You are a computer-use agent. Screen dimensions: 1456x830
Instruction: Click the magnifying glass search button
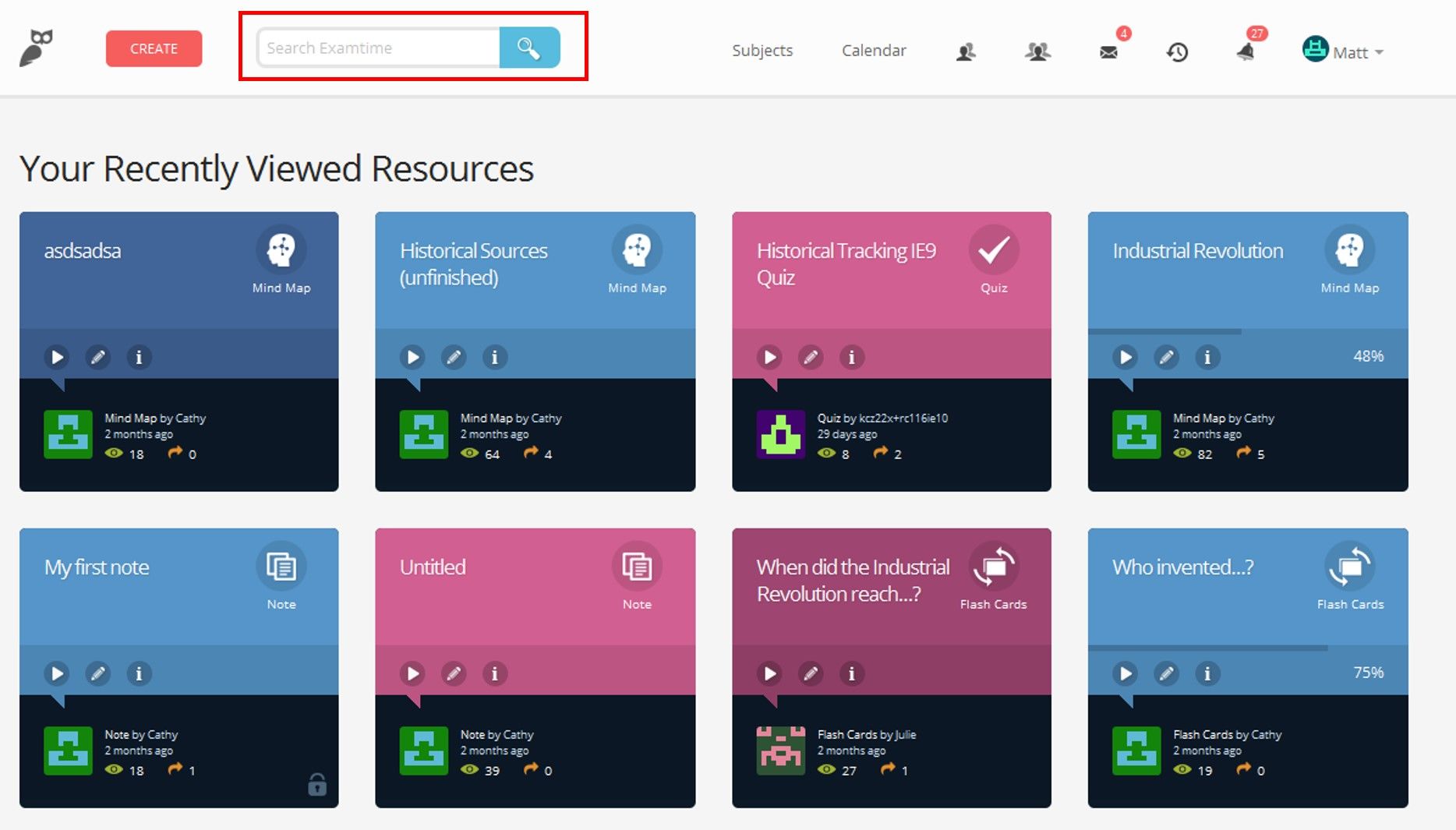529,48
